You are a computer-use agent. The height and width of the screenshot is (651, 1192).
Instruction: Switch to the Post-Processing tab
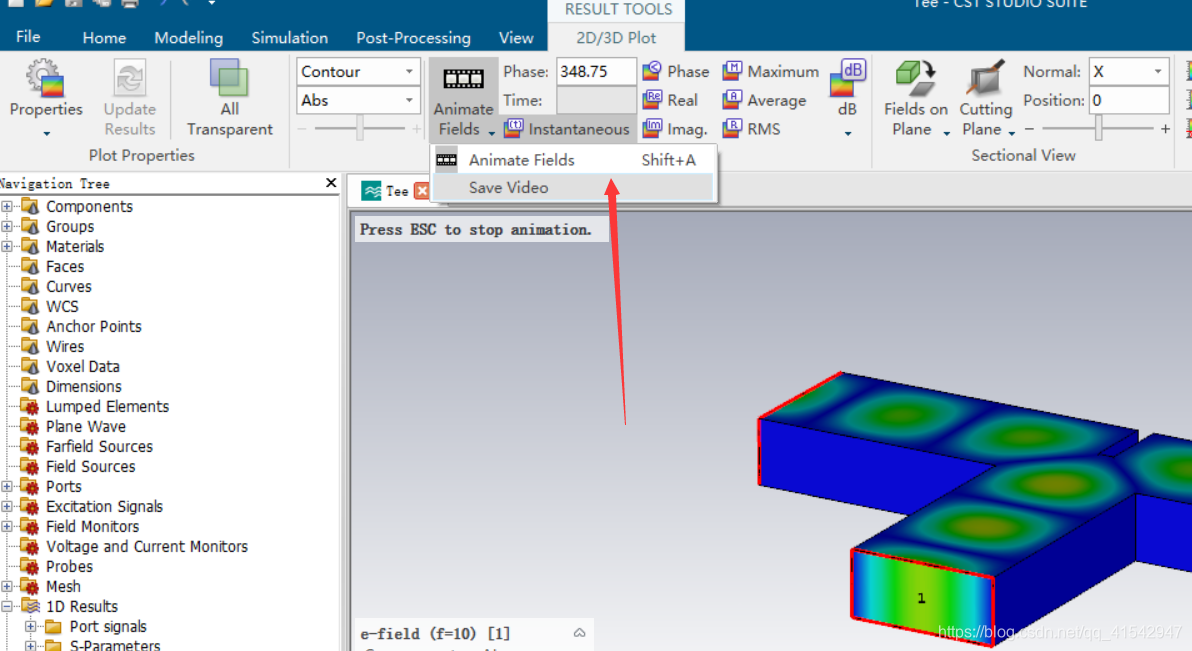point(414,37)
